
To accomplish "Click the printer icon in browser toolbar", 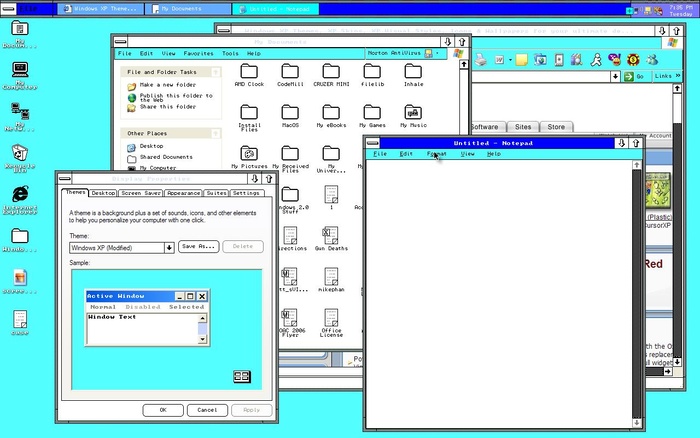I will [x=481, y=59].
